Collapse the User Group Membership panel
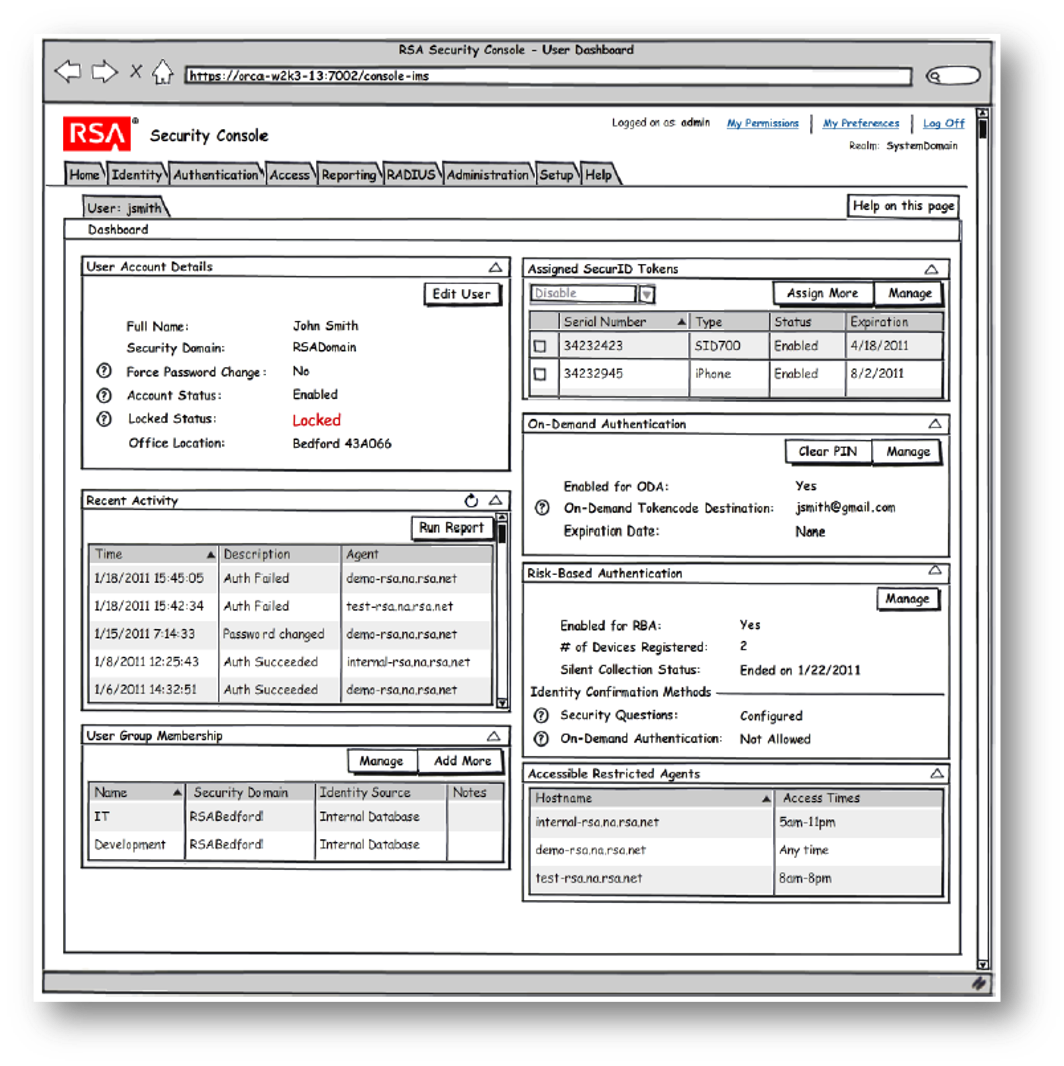Image resolution: width=1064 pixels, height=1066 pixels. (x=494, y=736)
